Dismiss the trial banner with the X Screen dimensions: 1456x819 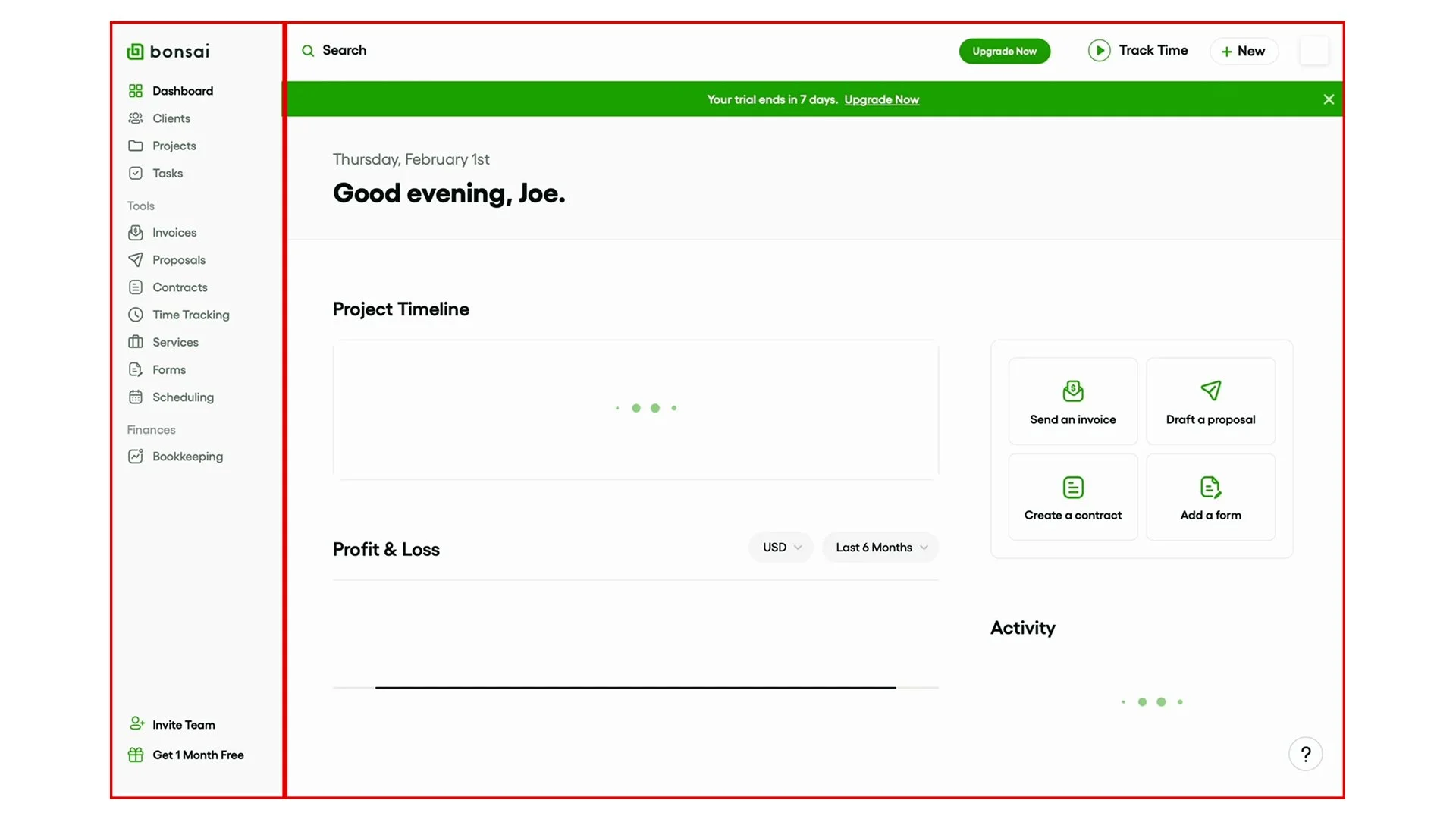1329,99
